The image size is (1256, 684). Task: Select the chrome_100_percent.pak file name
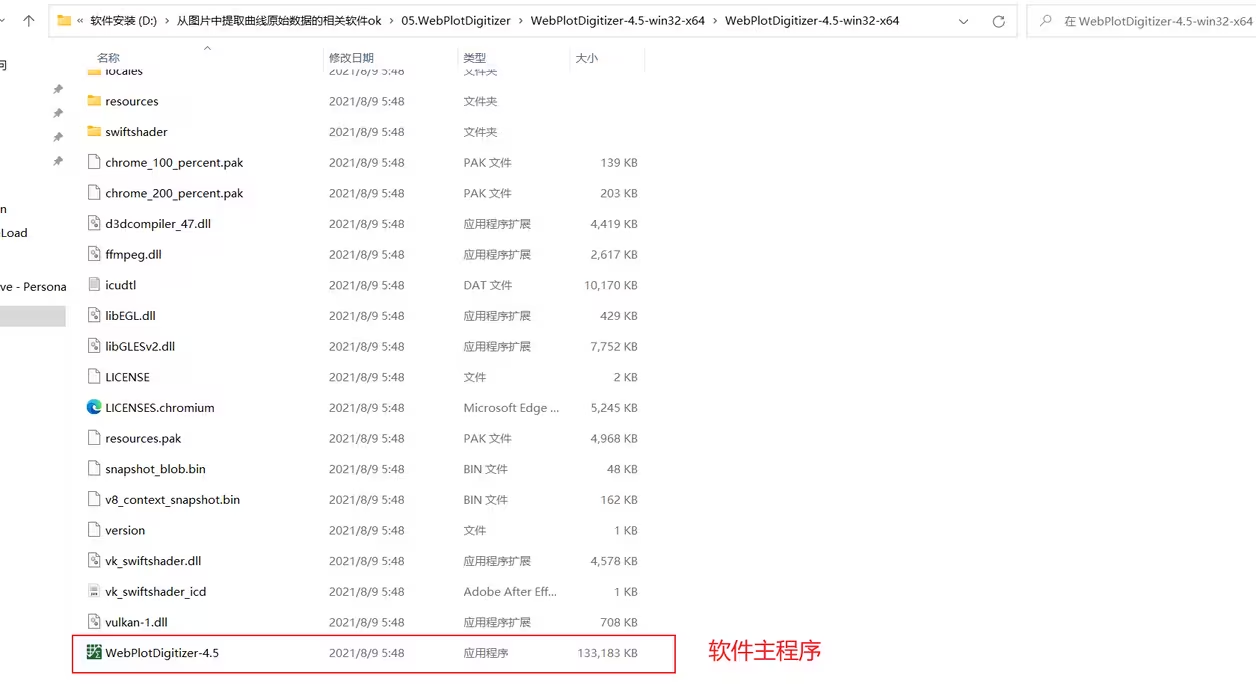point(174,162)
